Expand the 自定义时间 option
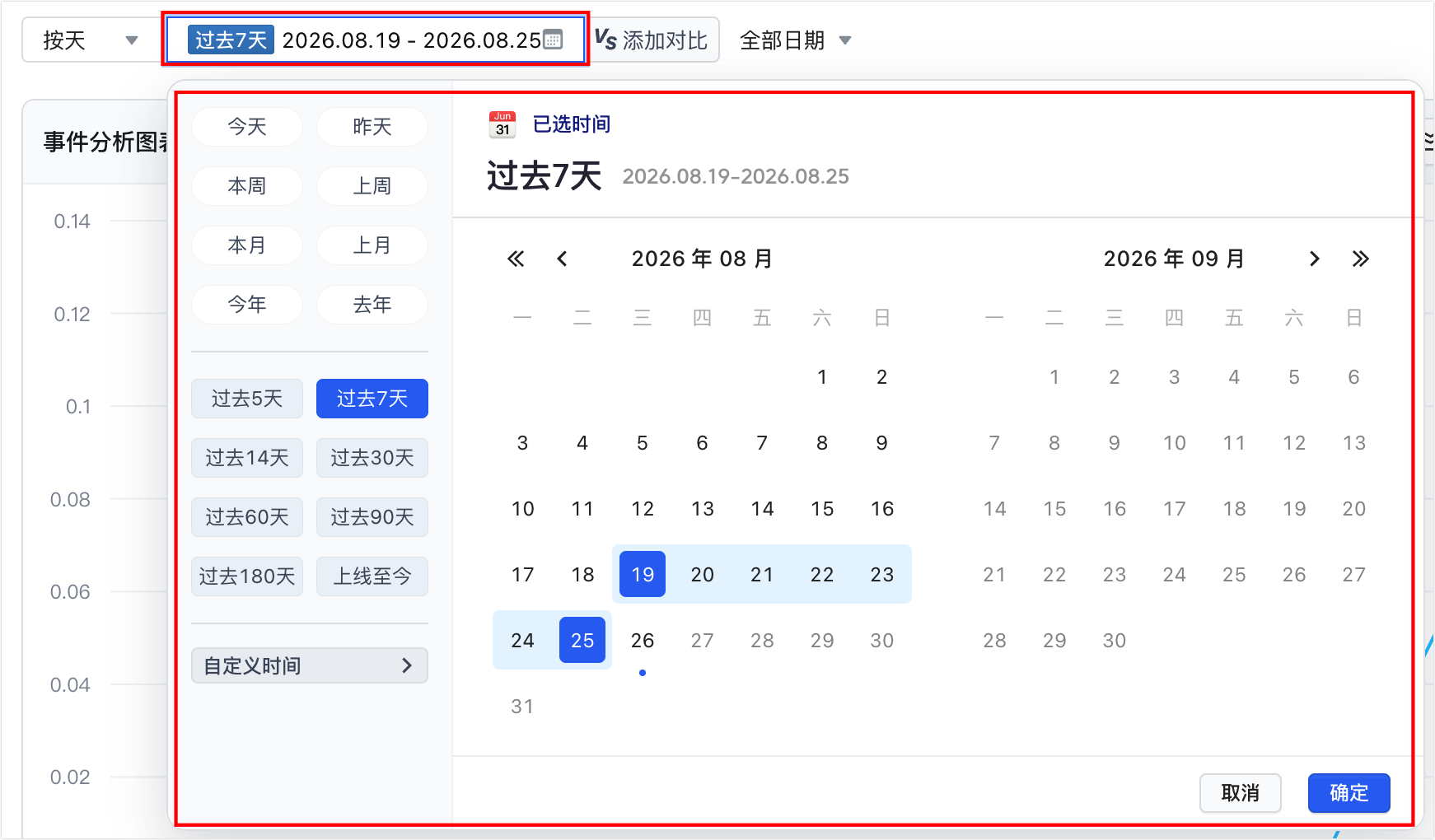1435x840 pixels. [310, 665]
